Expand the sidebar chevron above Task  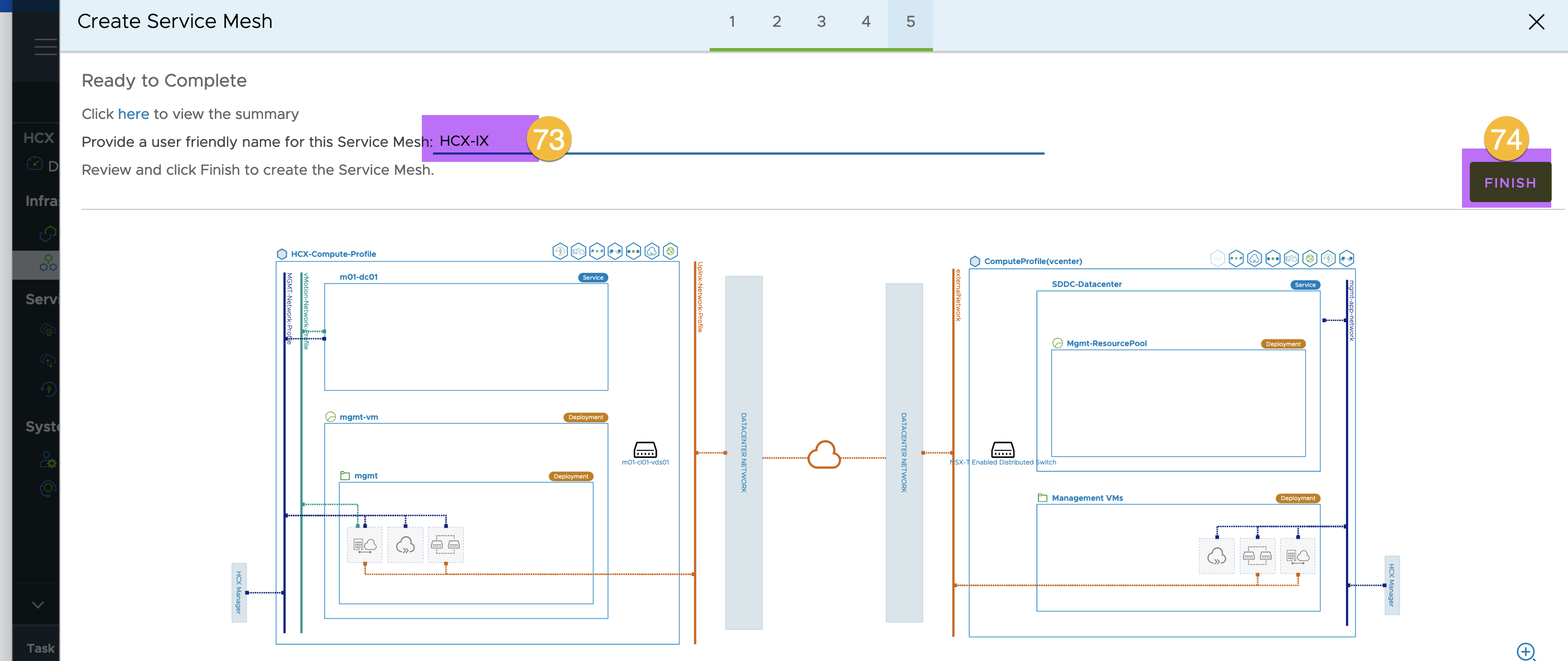click(38, 605)
